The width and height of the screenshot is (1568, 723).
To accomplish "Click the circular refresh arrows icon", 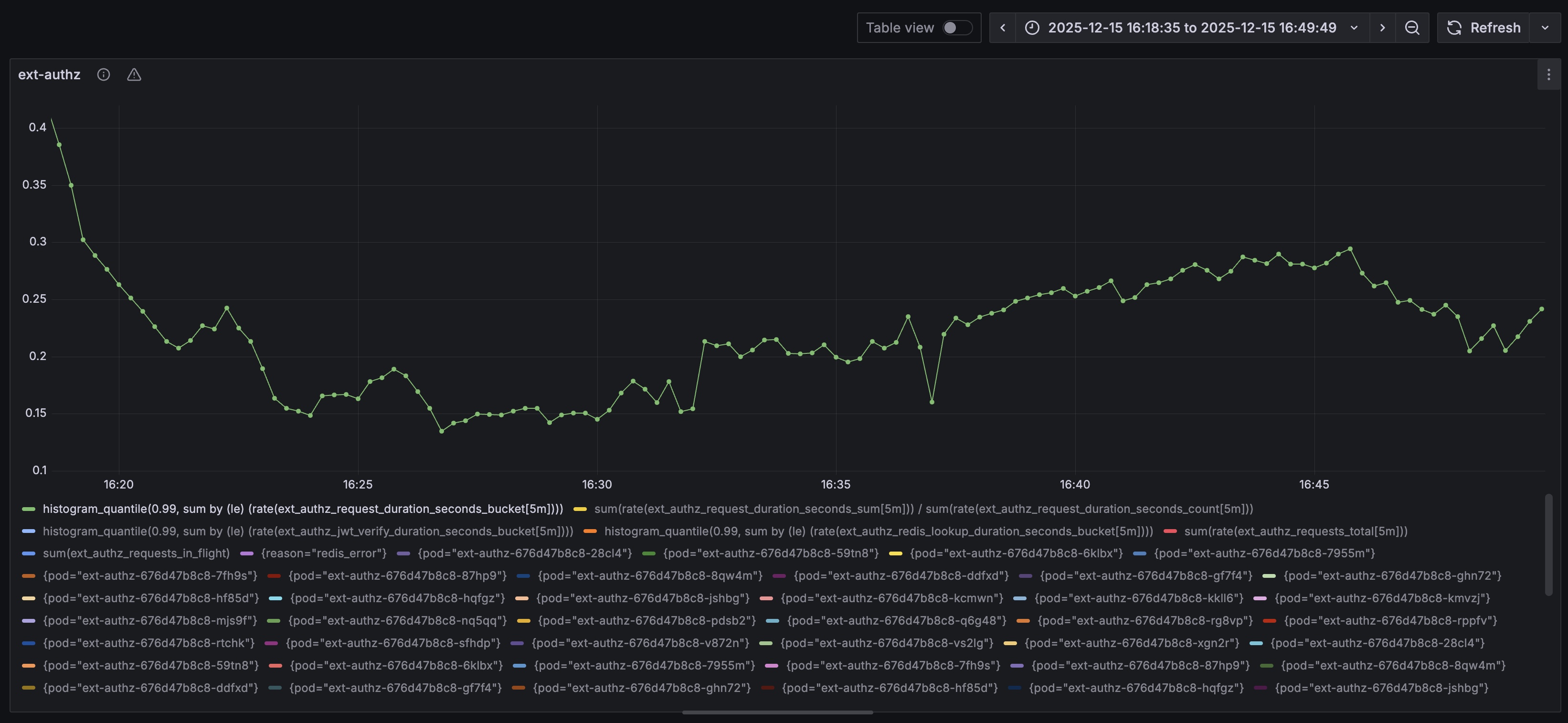I will [1454, 27].
